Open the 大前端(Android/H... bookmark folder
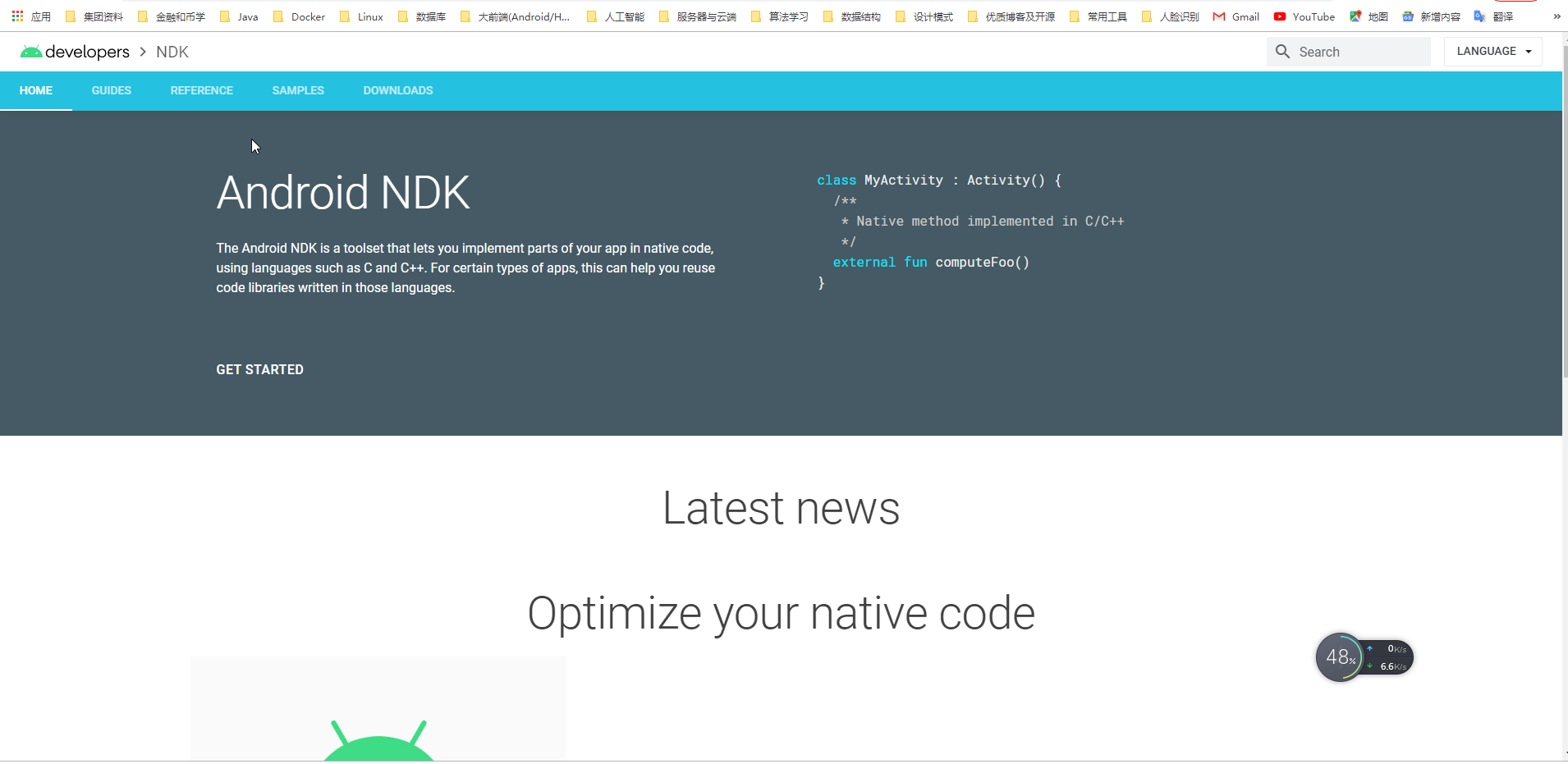 [x=515, y=16]
